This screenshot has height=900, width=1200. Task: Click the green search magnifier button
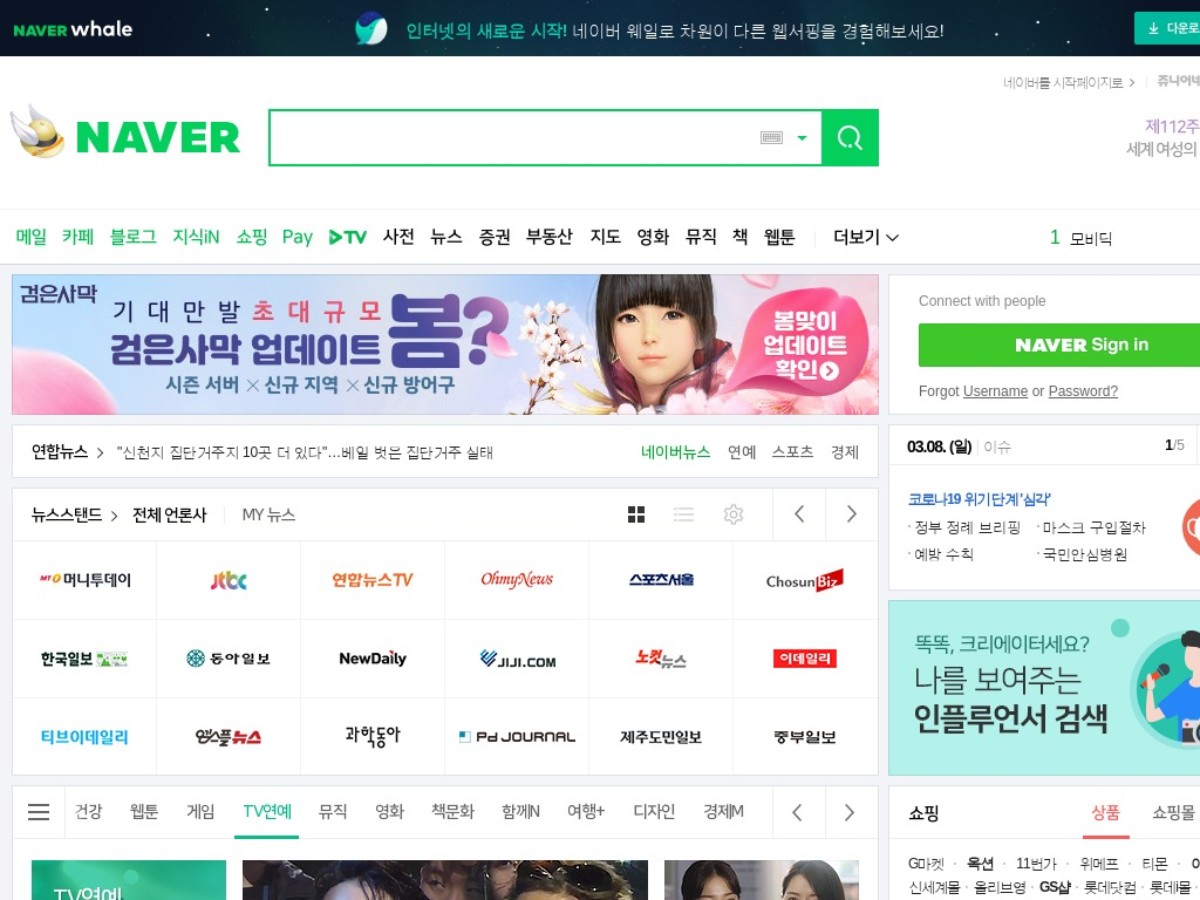click(850, 137)
